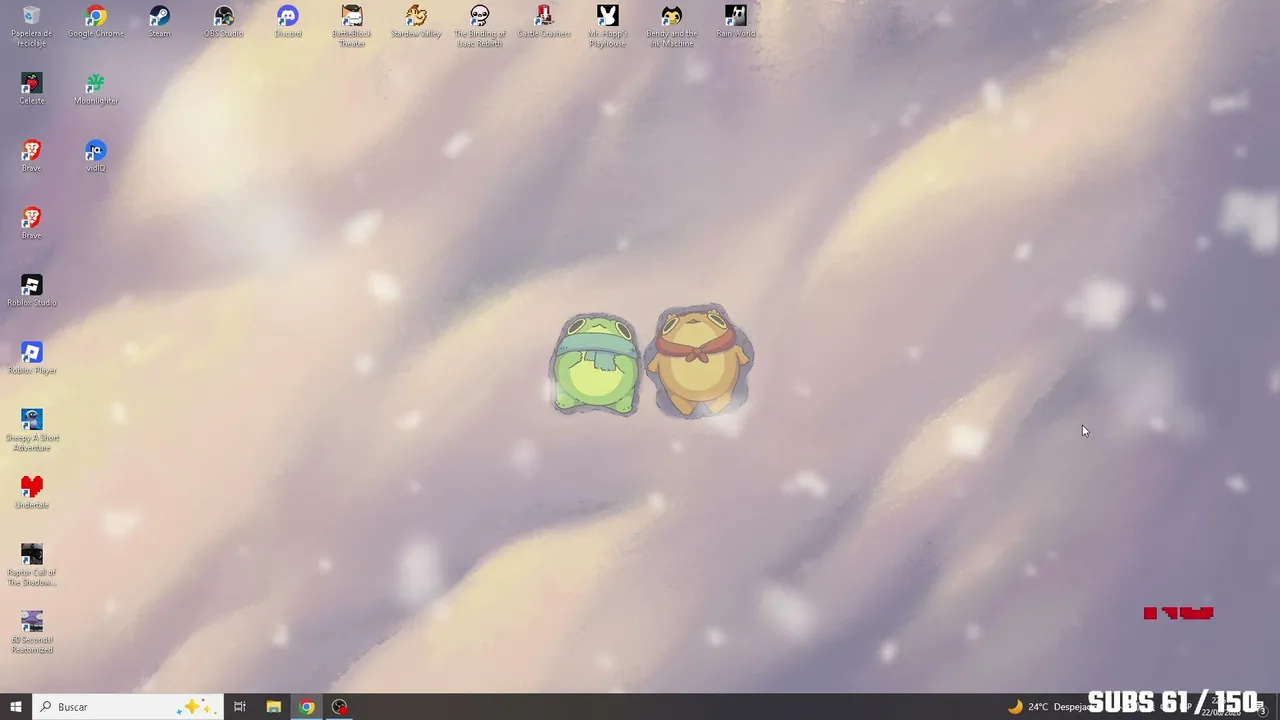Select the Google Chrome desktop shortcut
1280x720 pixels.
(96, 22)
